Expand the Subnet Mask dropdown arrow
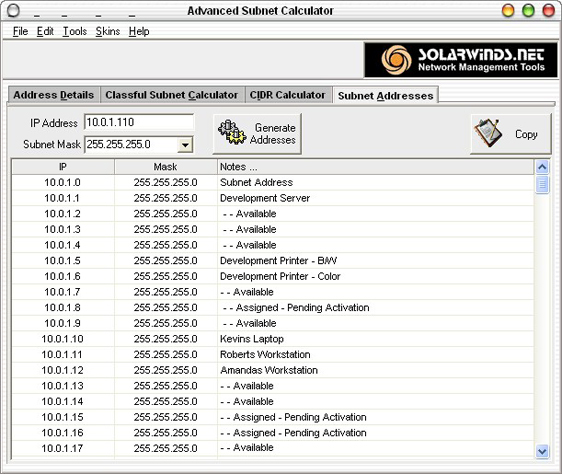Viewport: 562px width, 474px height. [185, 145]
